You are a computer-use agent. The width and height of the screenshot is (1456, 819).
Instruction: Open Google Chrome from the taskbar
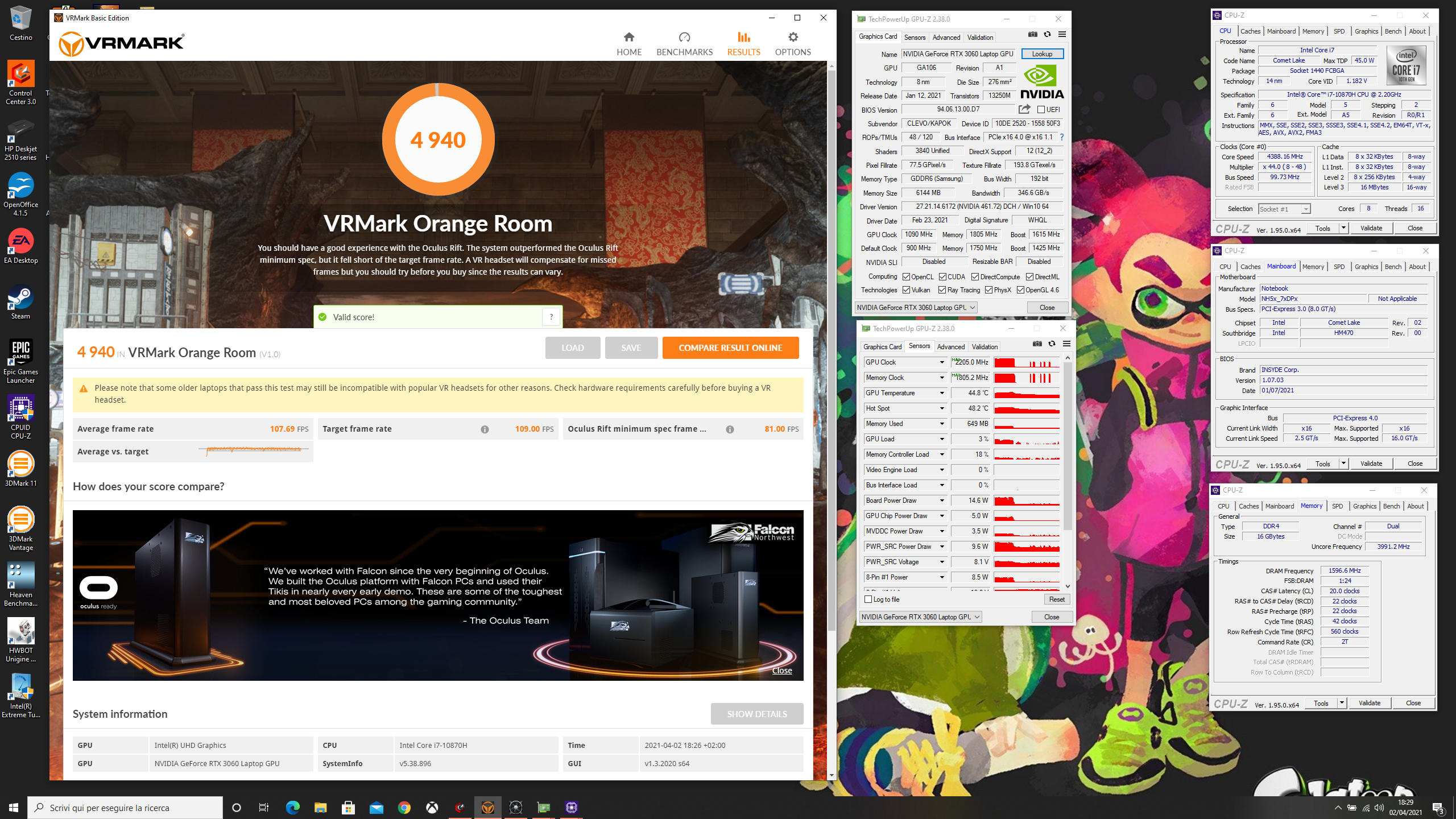click(404, 808)
